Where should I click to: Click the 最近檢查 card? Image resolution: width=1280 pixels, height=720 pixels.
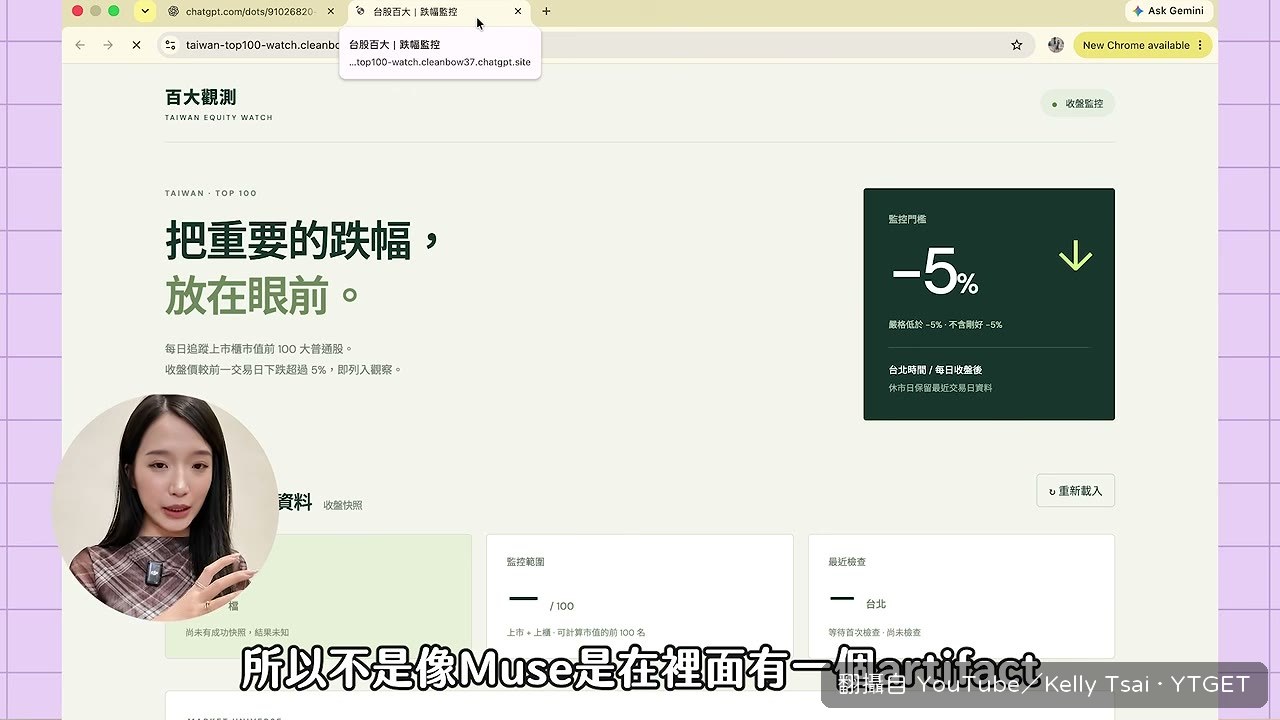point(961,596)
